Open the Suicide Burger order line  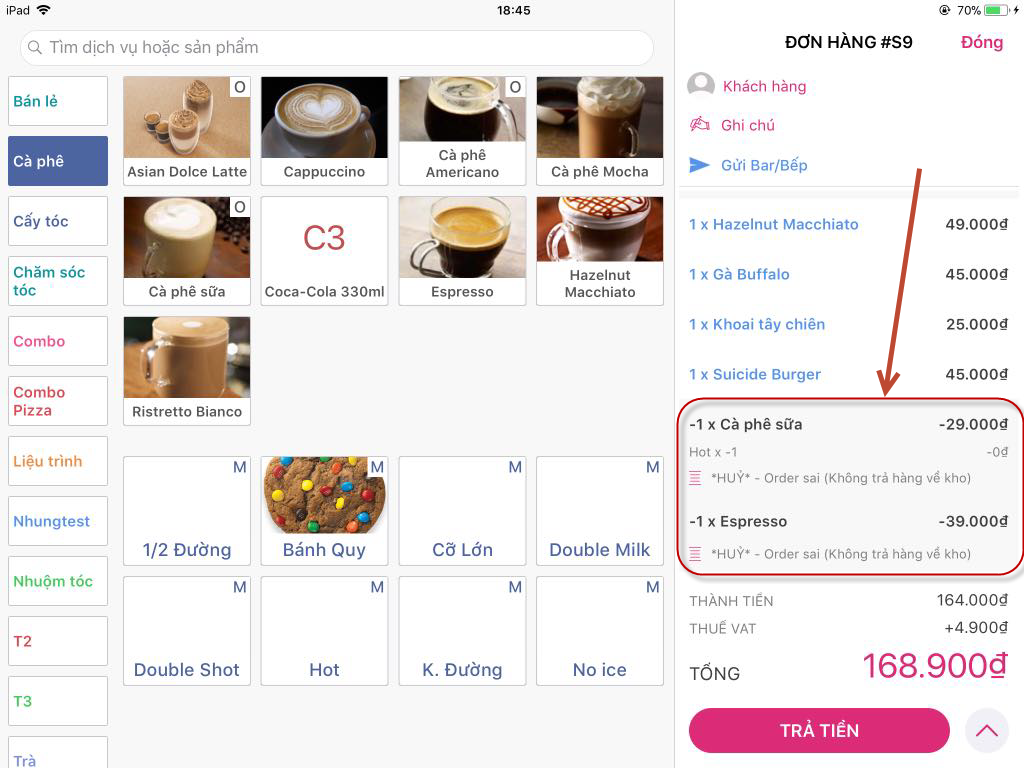848,374
